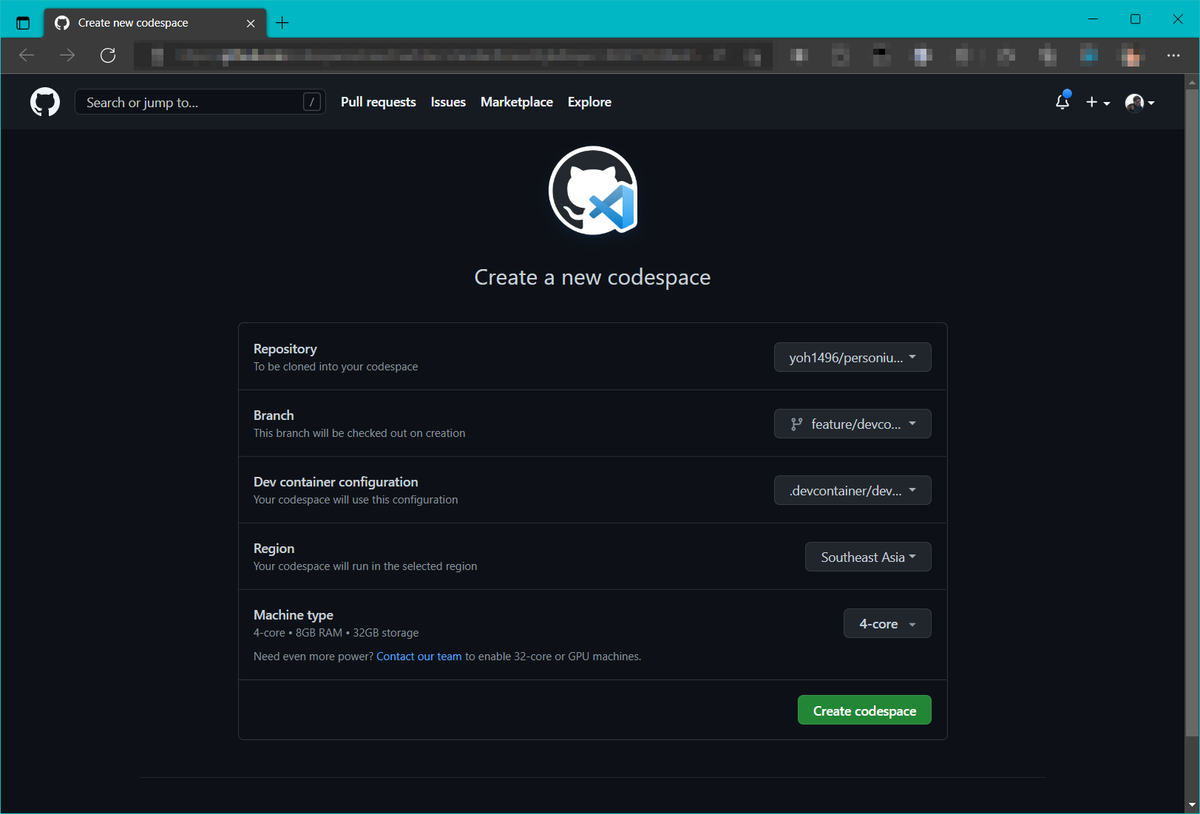
Task: Click the Codespaces VS Code logo
Action: (593, 191)
